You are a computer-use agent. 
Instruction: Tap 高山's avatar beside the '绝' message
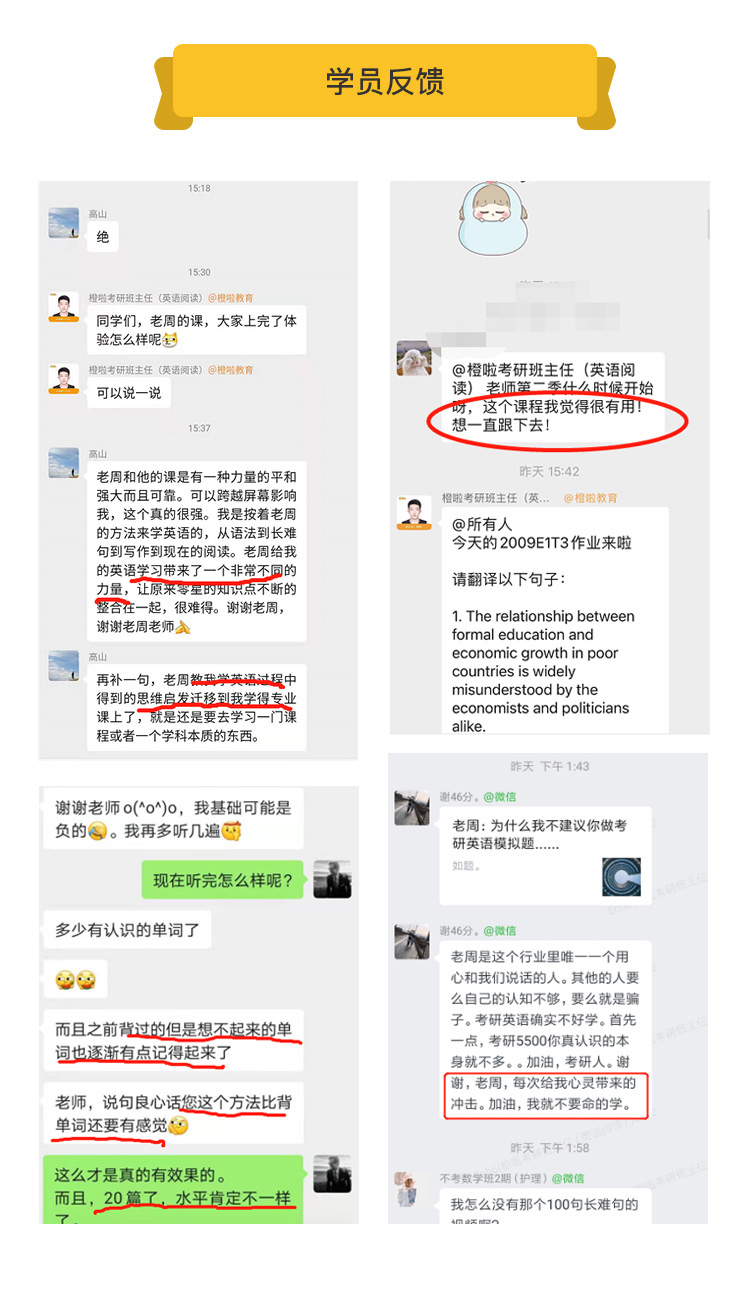point(63,222)
